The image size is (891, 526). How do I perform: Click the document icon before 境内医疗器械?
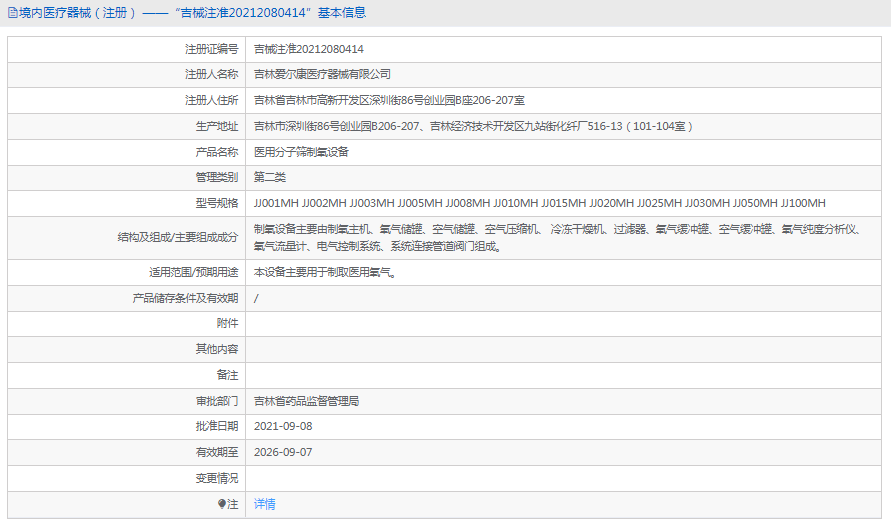click(x=12, y=12)
